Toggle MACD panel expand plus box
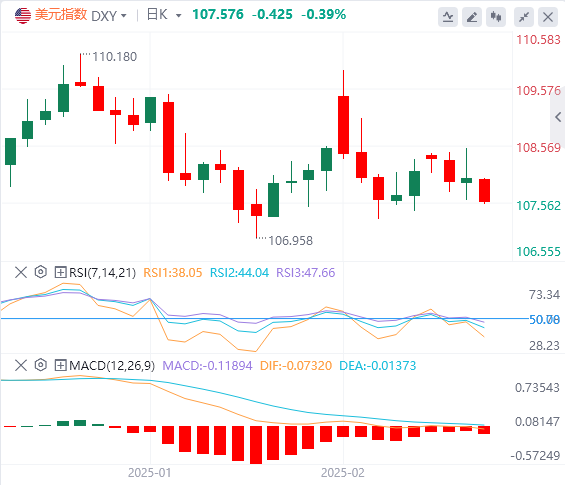This screenshot has width=565, height=485. 60,365
